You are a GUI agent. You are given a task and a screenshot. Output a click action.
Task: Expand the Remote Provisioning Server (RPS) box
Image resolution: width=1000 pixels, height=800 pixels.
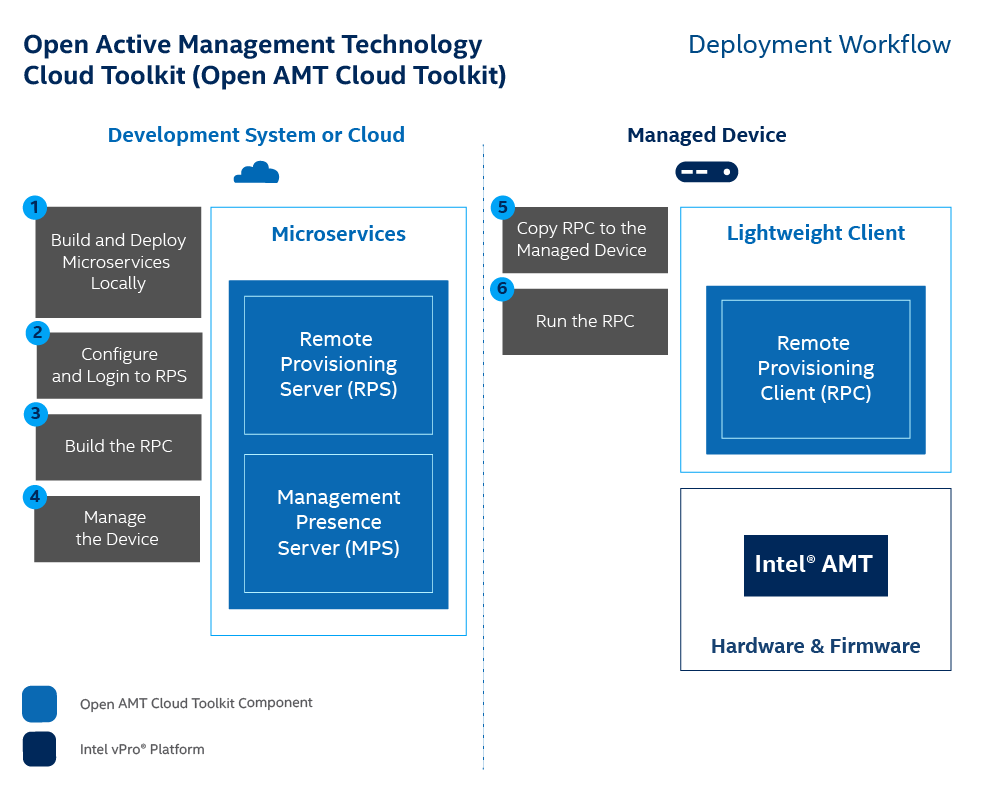coord(337,364)
